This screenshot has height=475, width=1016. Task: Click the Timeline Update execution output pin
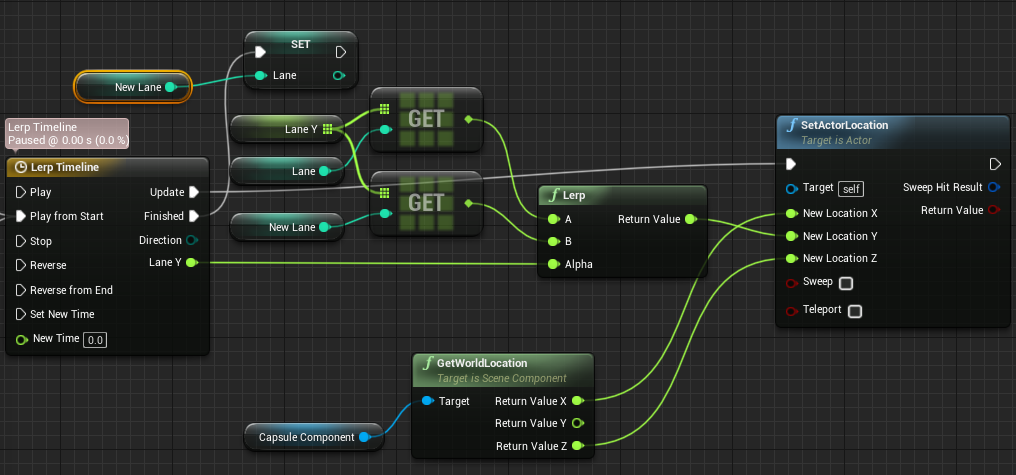[193, 192]
